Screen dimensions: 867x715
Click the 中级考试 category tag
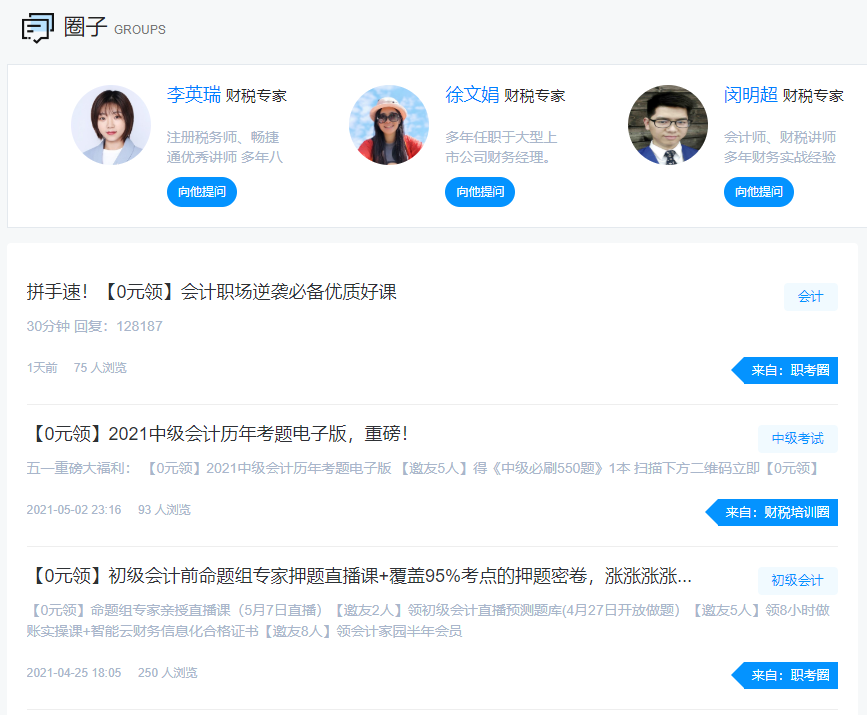797,439
